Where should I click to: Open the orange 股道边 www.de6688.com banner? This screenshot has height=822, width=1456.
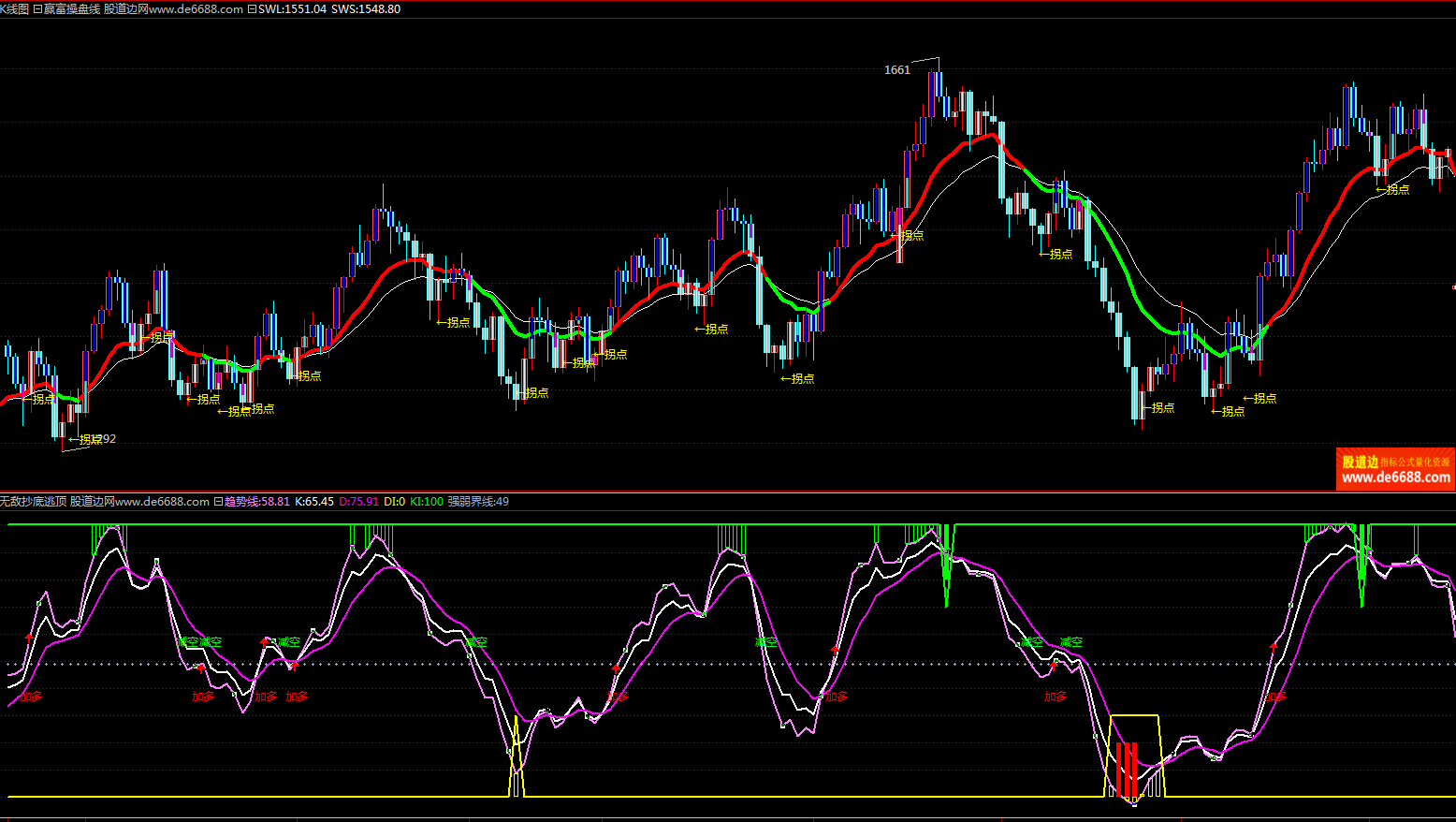[1395, 469]
